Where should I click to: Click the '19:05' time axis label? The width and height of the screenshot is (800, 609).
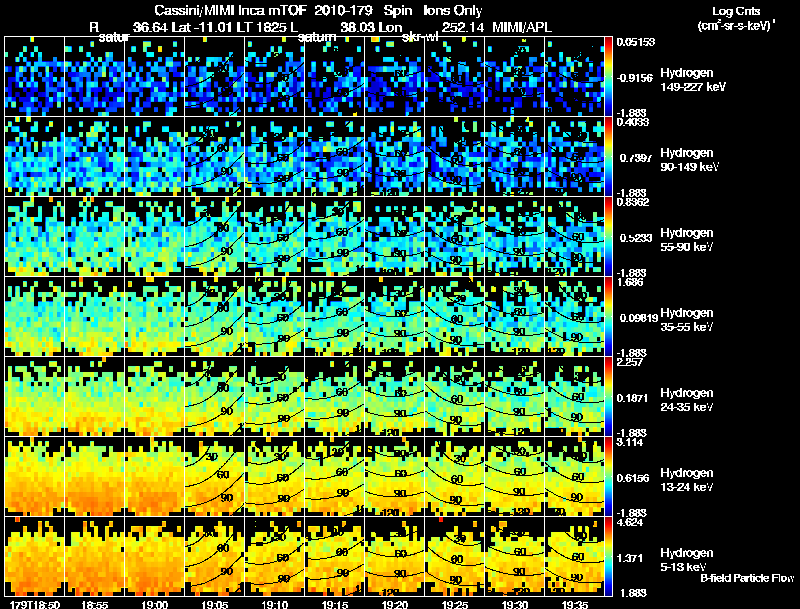pyautogui.click(x=215, y=604)
